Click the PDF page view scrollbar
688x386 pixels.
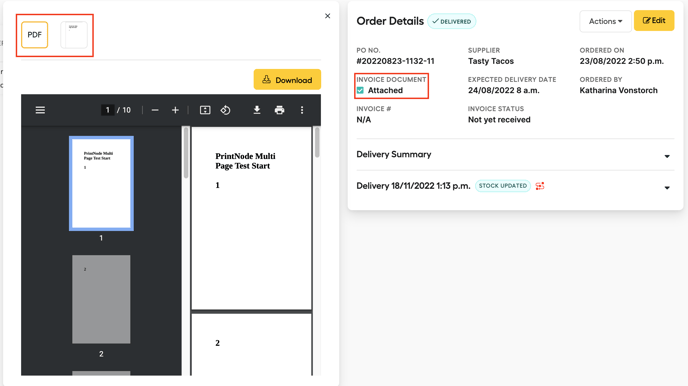(317, 143)
